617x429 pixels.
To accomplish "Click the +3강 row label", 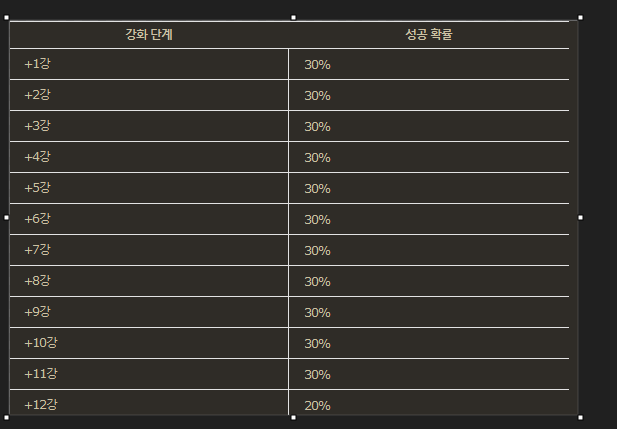I will [x=38, y=126].
